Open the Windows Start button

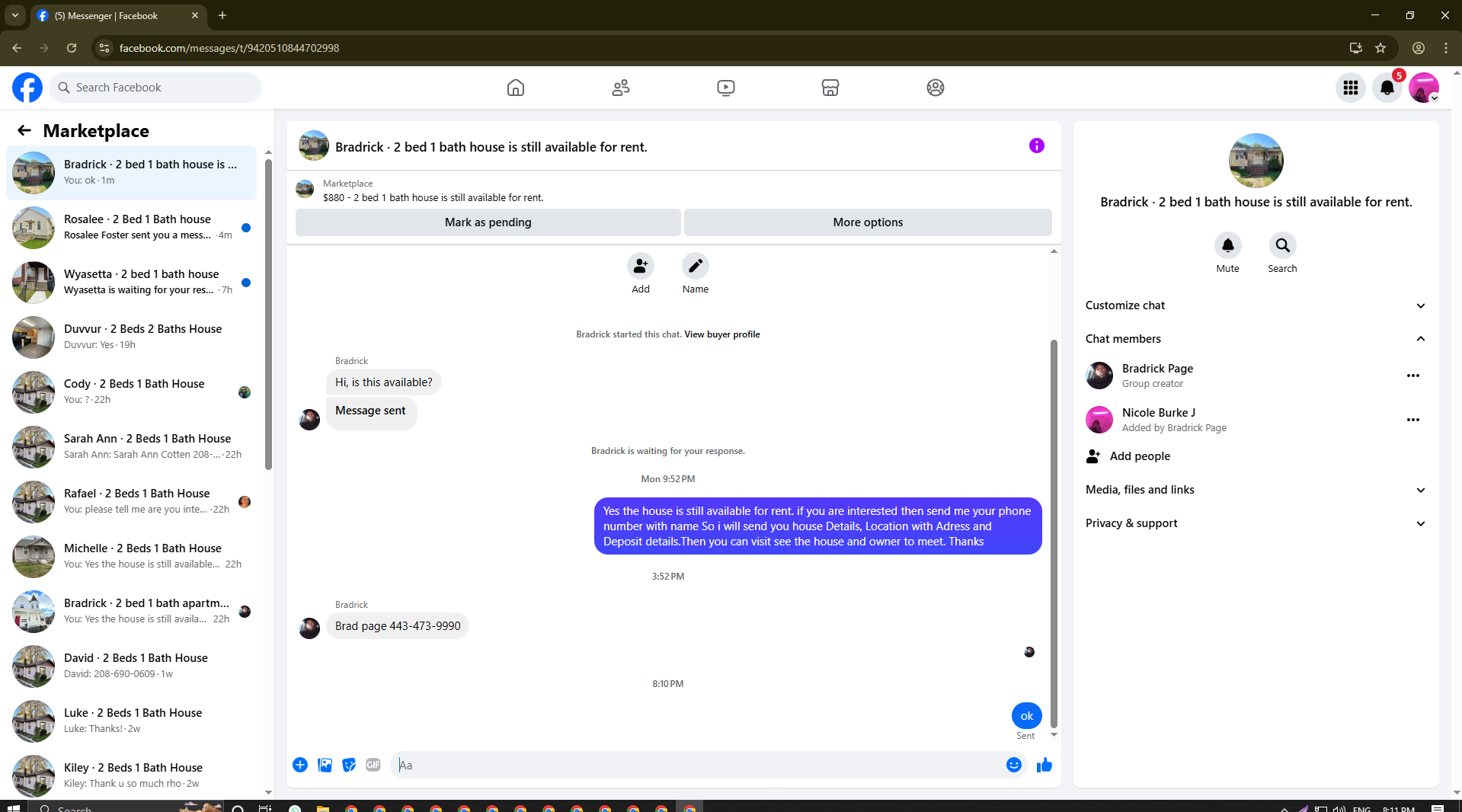coord(13,807)
